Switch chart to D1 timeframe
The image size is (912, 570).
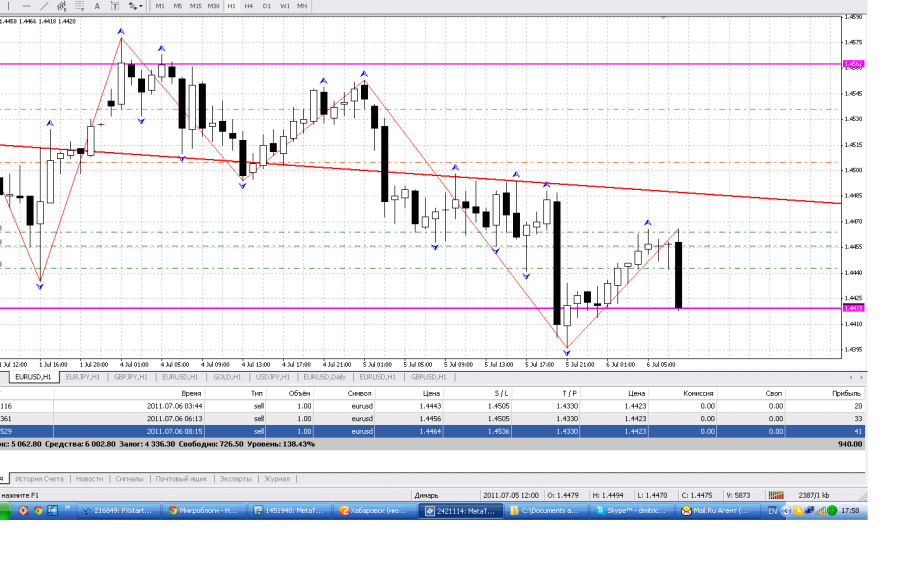tap(267, 6)
